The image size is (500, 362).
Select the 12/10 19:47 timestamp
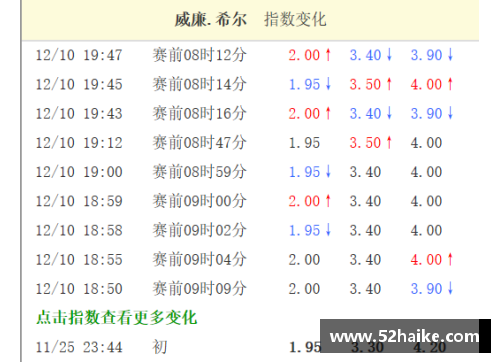79,55
